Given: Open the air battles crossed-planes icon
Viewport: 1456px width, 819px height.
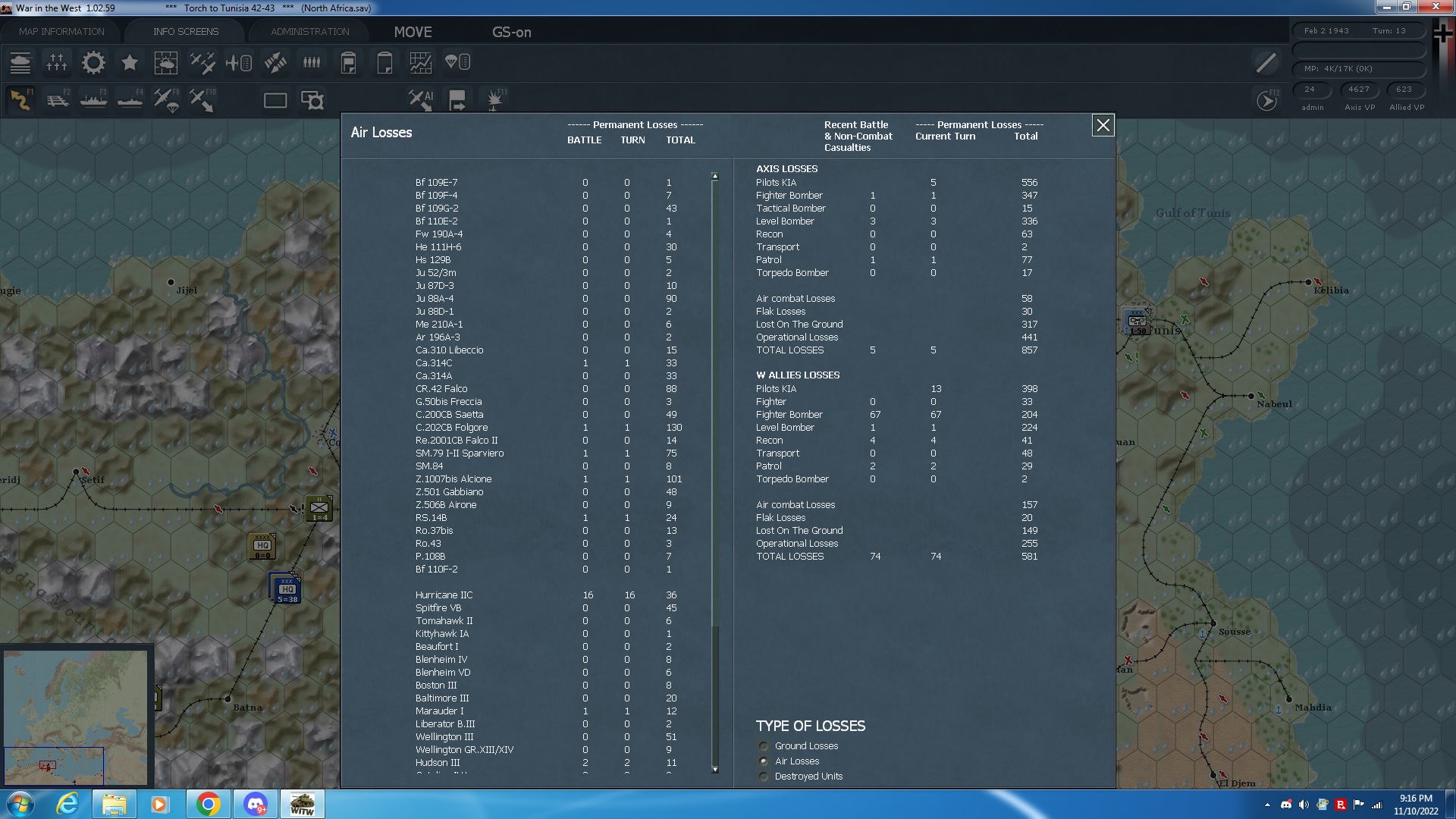Looking at the screenshot, I should point(202,63).
